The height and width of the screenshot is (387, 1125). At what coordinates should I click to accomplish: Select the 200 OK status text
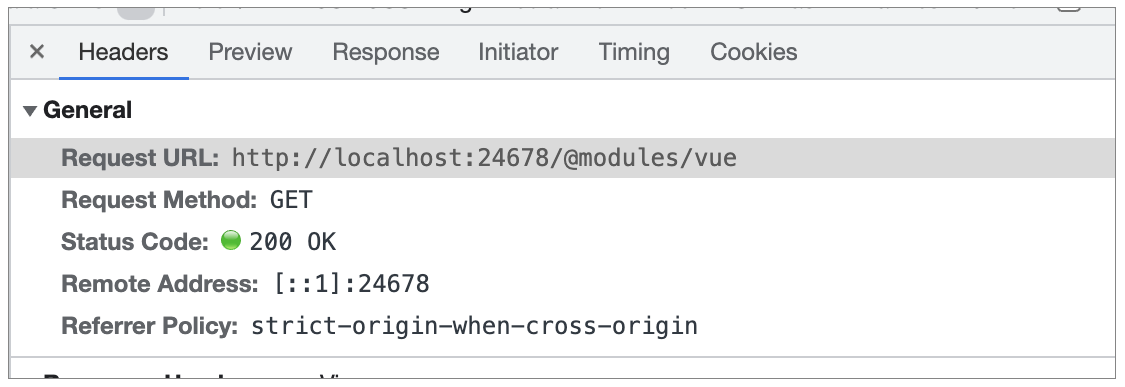coord(293,242)
